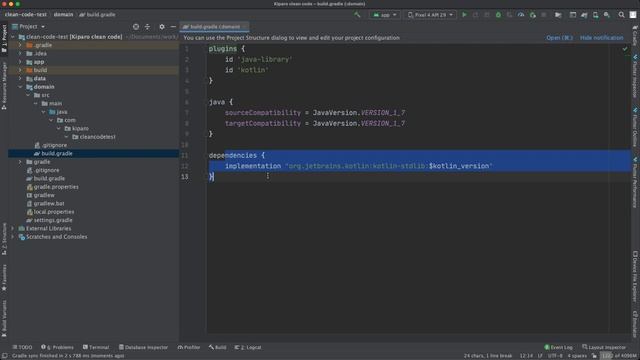Open the Database Inspector tool window
640x360 pixels.
143,347
